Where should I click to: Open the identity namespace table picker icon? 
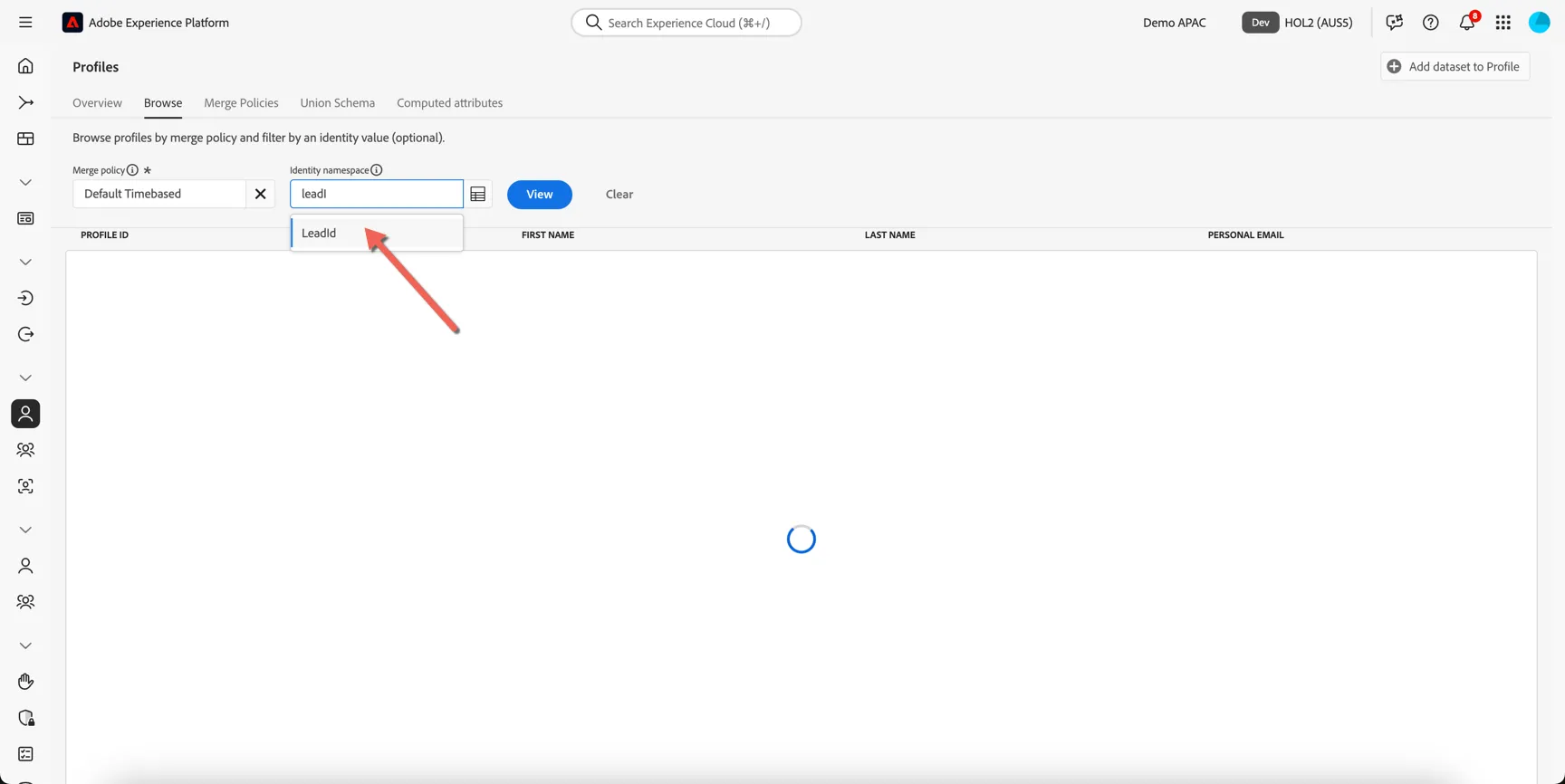click(x=478, y=194)
